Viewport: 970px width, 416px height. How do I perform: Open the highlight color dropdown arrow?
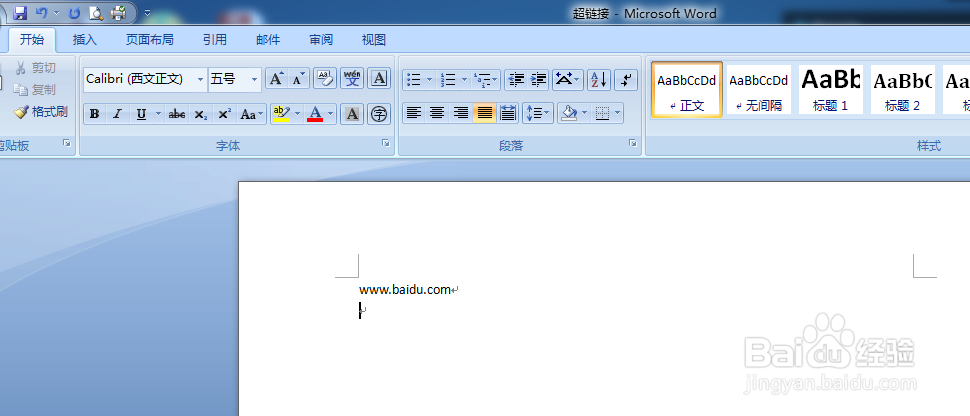[x=298, y=114]
